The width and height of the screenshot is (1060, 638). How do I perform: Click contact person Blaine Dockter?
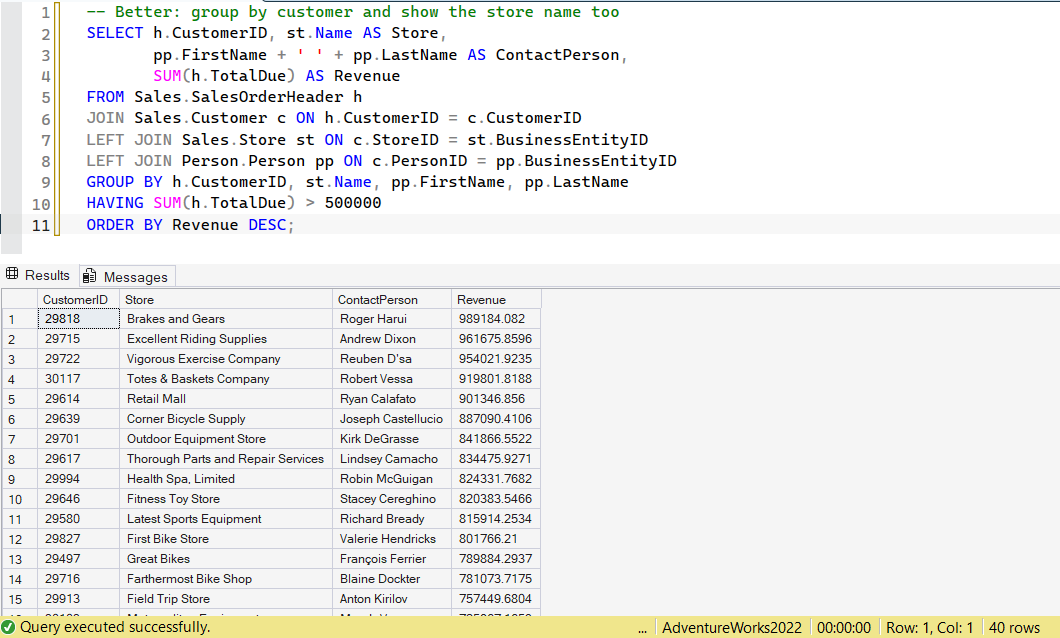(x=391, y=579)
